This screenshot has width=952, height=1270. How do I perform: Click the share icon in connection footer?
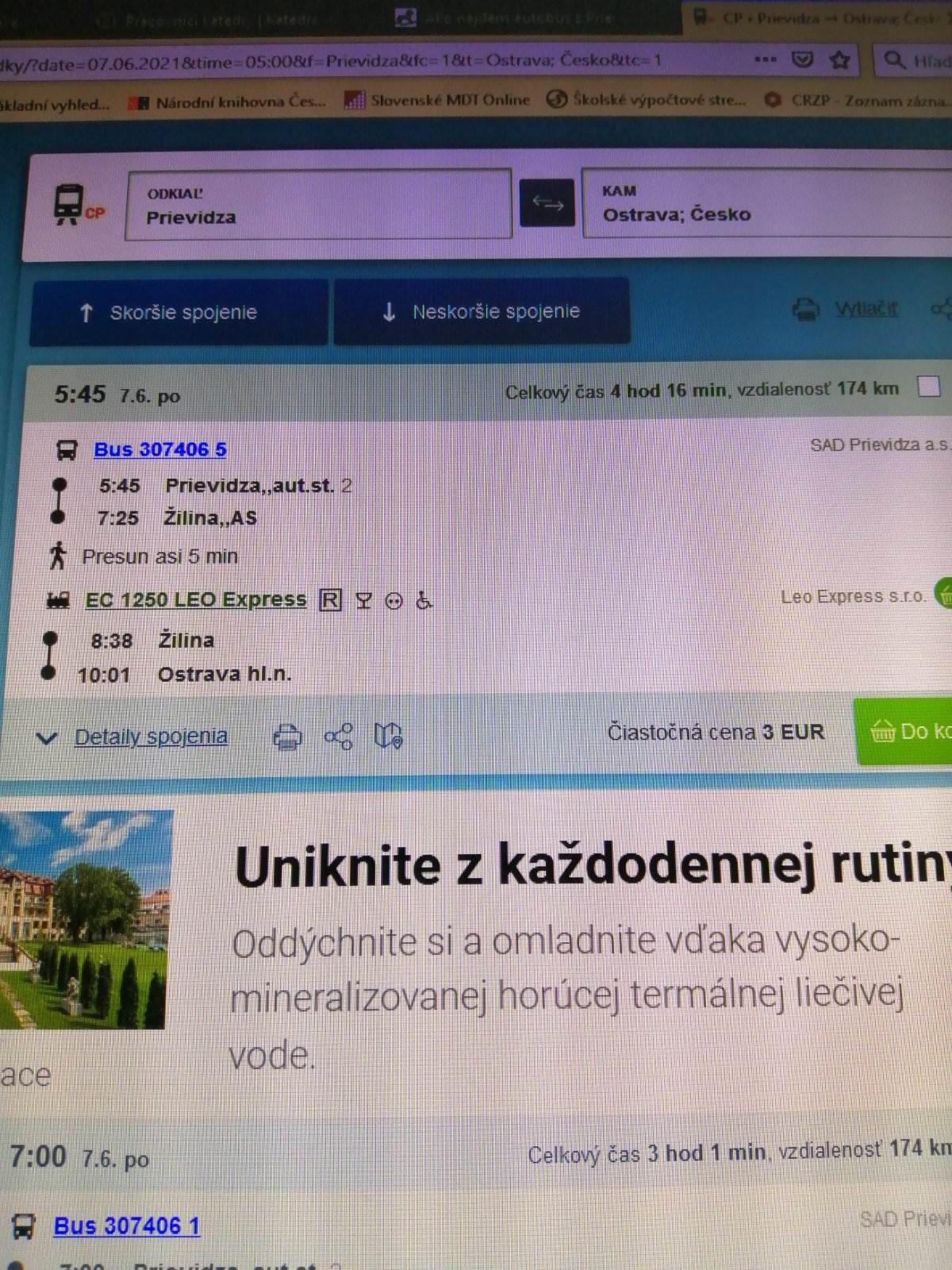coord(339,737)
